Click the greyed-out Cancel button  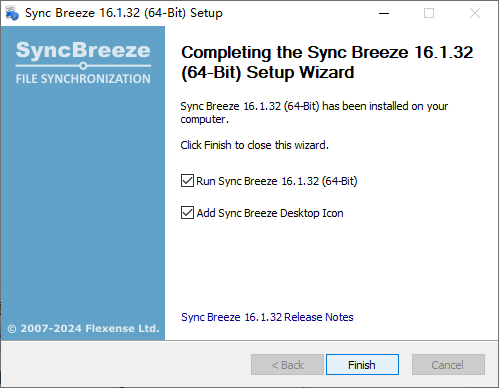448,365
